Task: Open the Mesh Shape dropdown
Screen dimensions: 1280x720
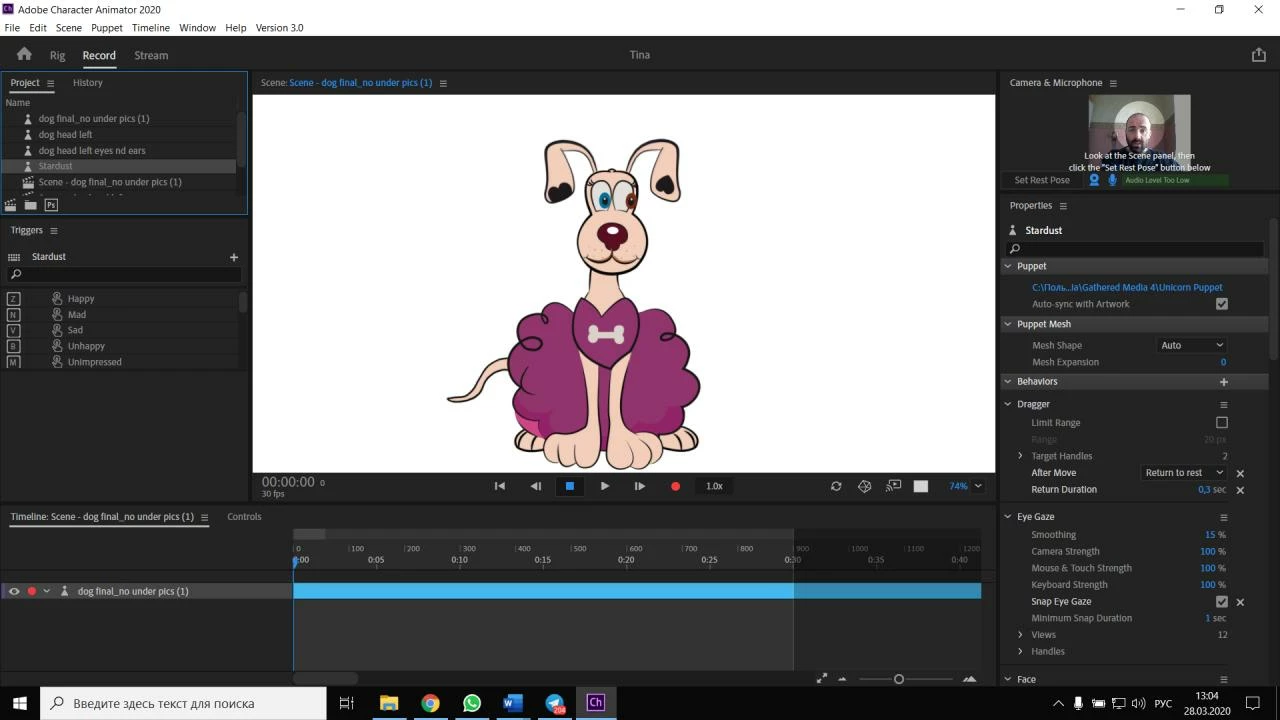Action: pos(1192,345)
